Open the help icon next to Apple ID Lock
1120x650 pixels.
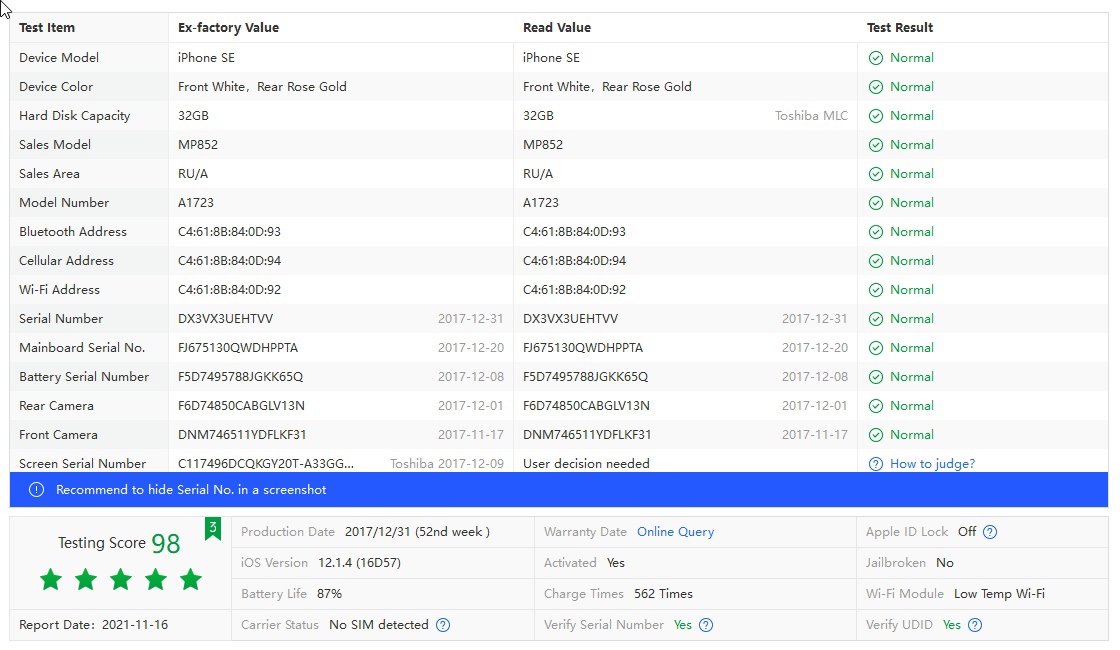pyautogui.click(x=990, y=532)
